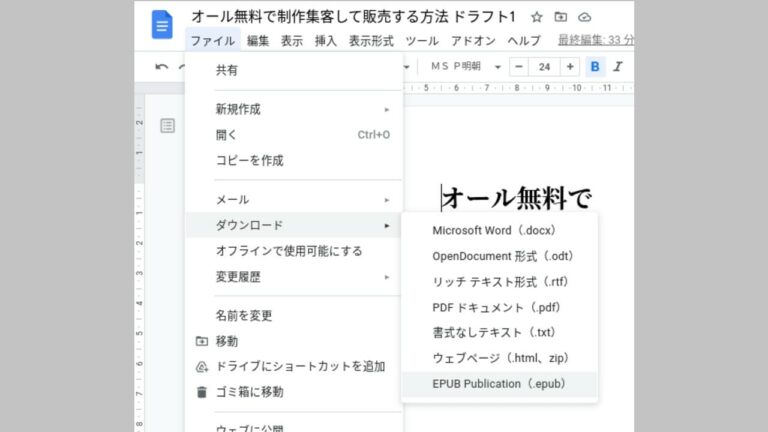Download as OpenDocument 形式 (.odt)
768x432 pixels.
[x=499, y=256]
